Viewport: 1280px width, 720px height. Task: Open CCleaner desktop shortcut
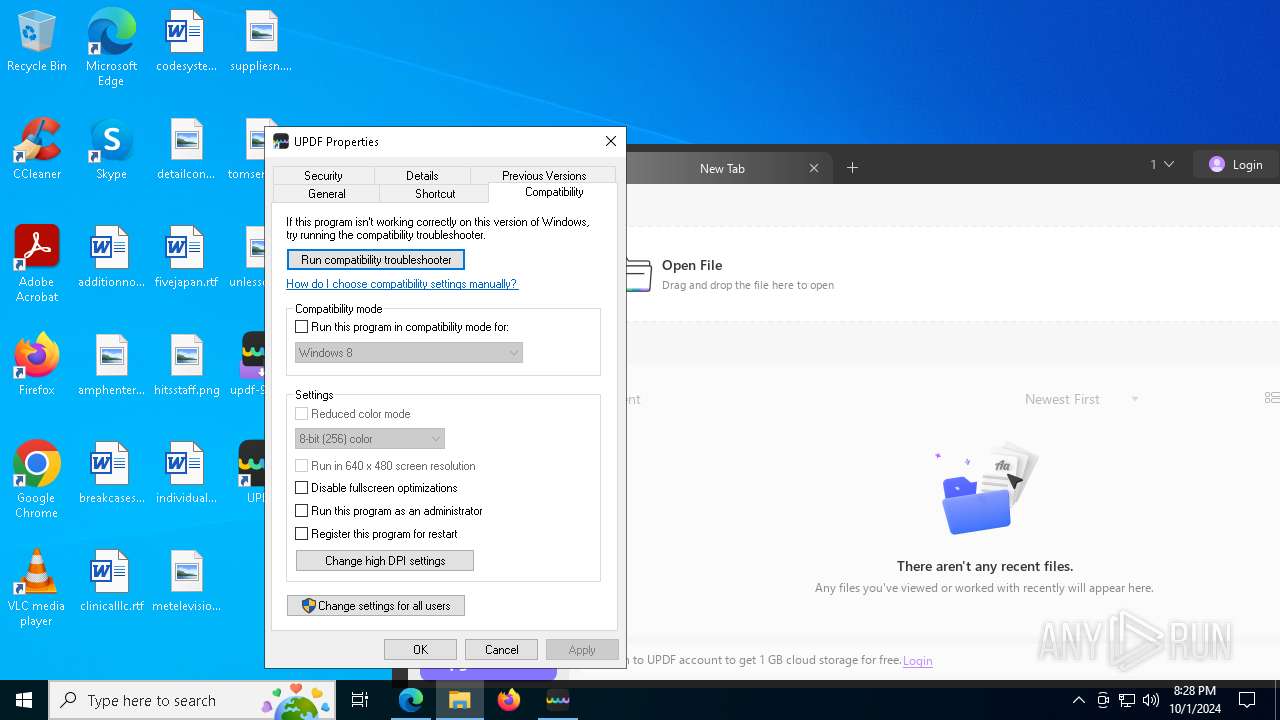tap(37, 150)
